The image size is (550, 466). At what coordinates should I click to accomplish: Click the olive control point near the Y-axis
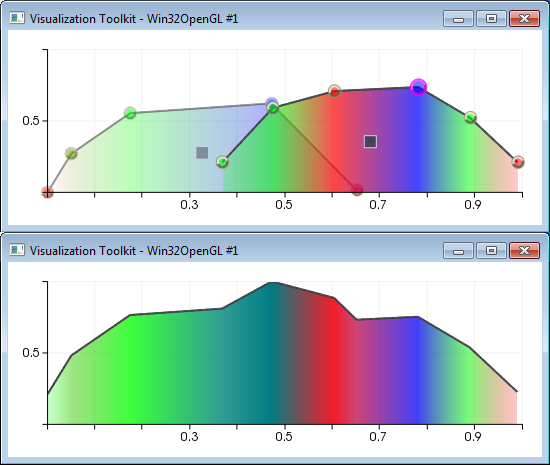pos(71,153)
